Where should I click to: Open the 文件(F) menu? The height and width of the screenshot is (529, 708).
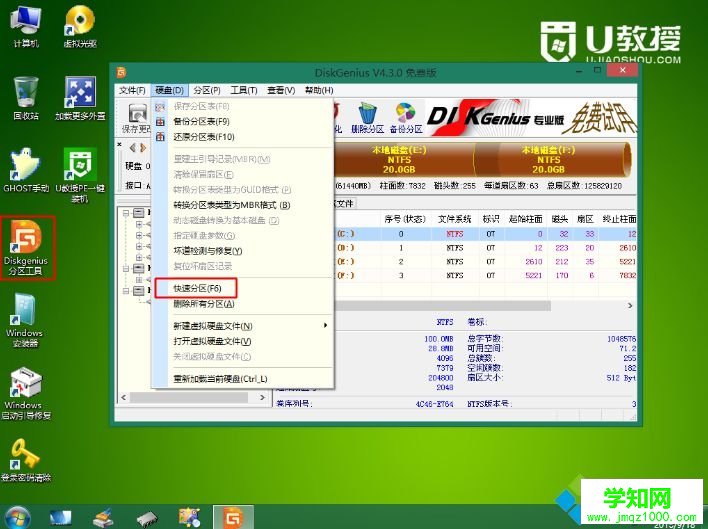pyautogui.click(x=132, y=91)
